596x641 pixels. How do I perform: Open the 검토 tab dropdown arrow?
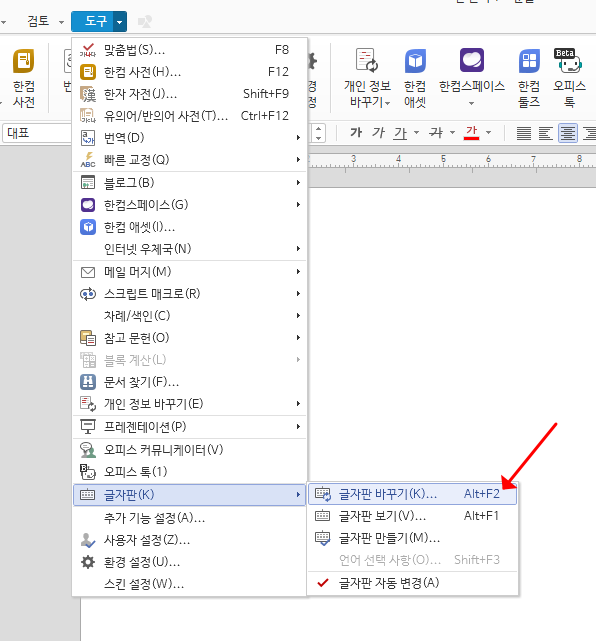[61, 22]
